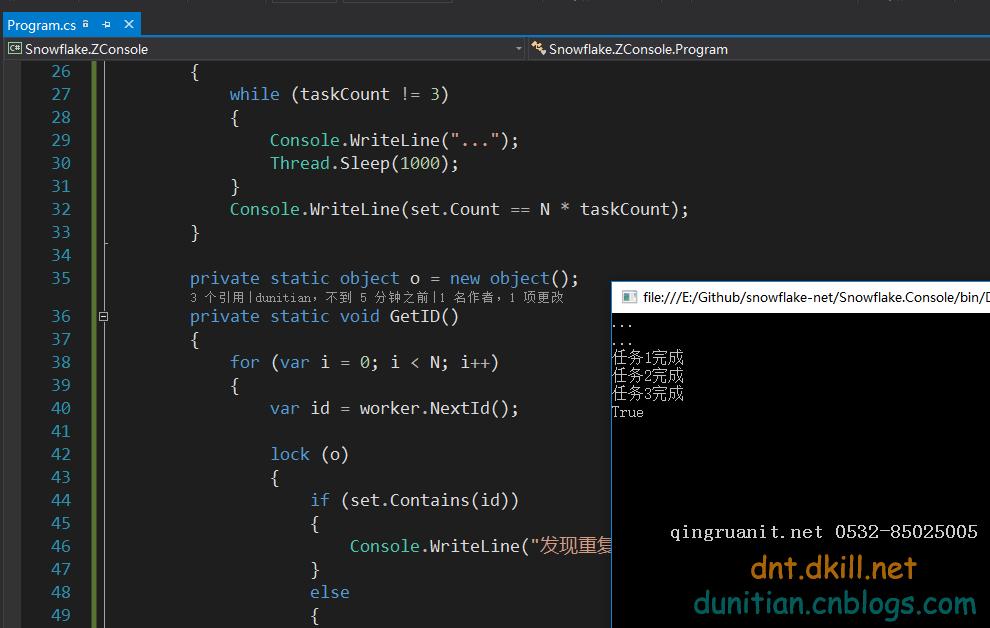Click 'set.Count' in line 32

point(455,209)
